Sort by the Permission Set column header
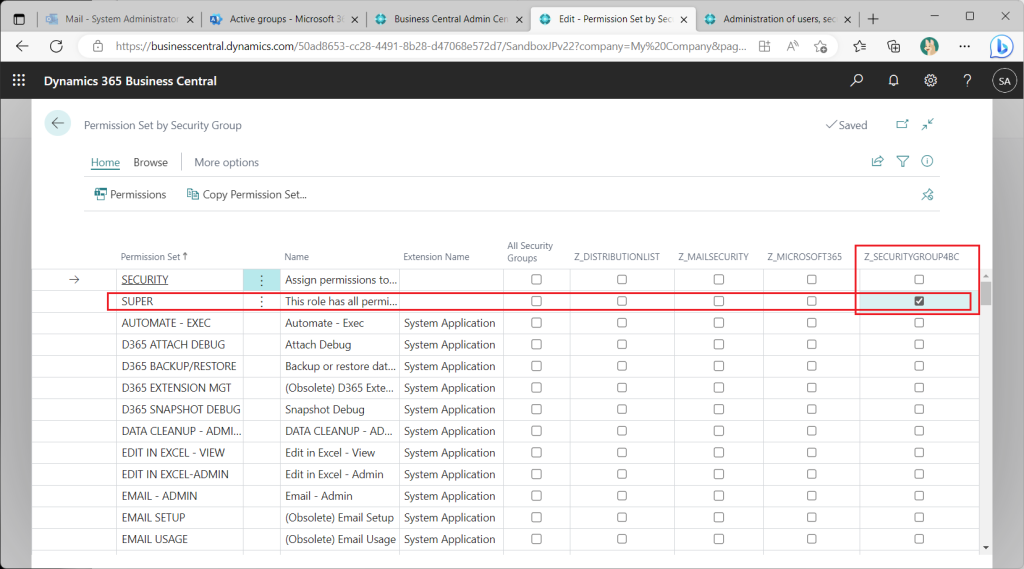 click(x=153, y=257)
